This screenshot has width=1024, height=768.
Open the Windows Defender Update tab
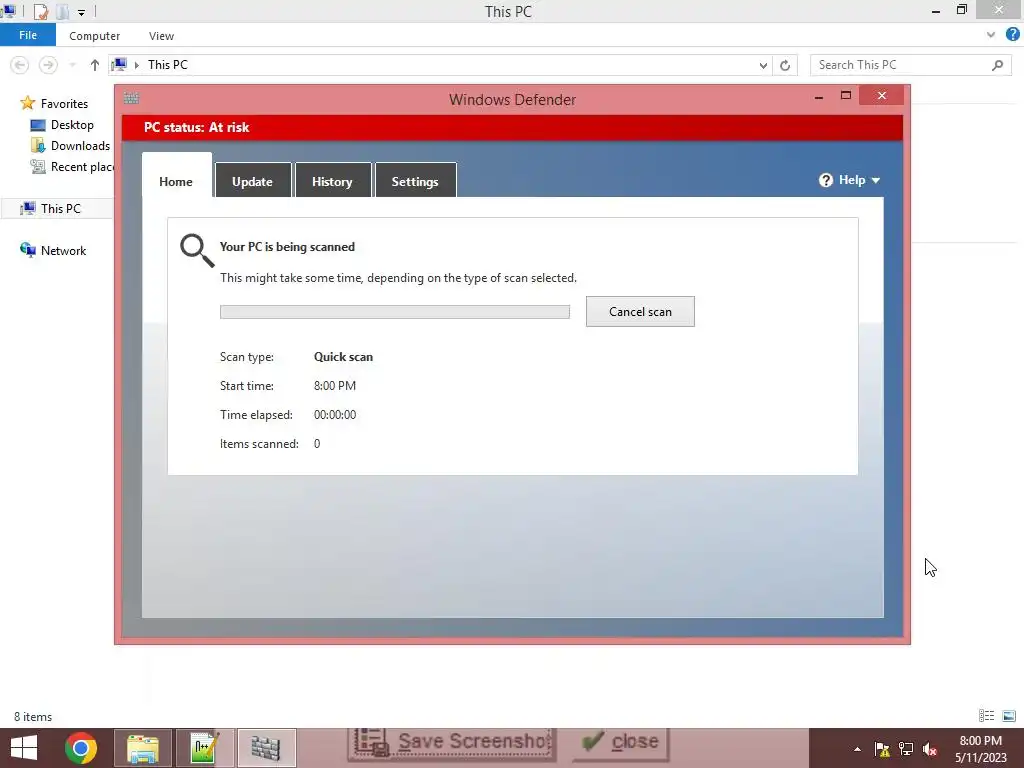point(253,180)
